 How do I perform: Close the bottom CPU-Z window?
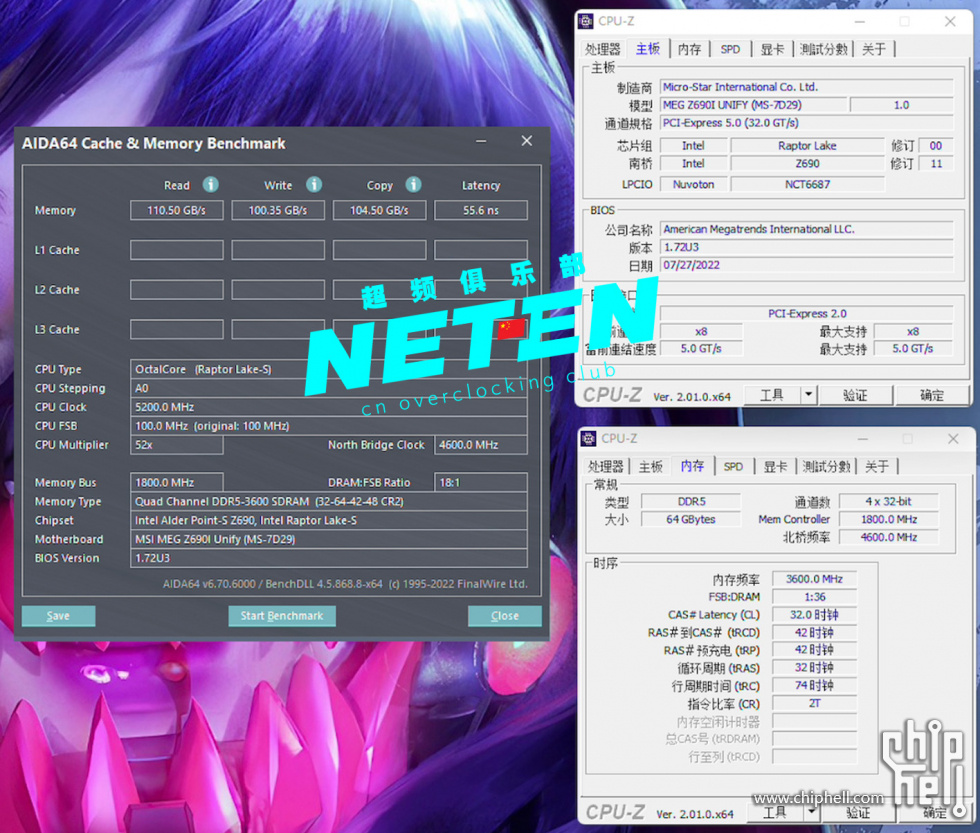tap(953, 439)
